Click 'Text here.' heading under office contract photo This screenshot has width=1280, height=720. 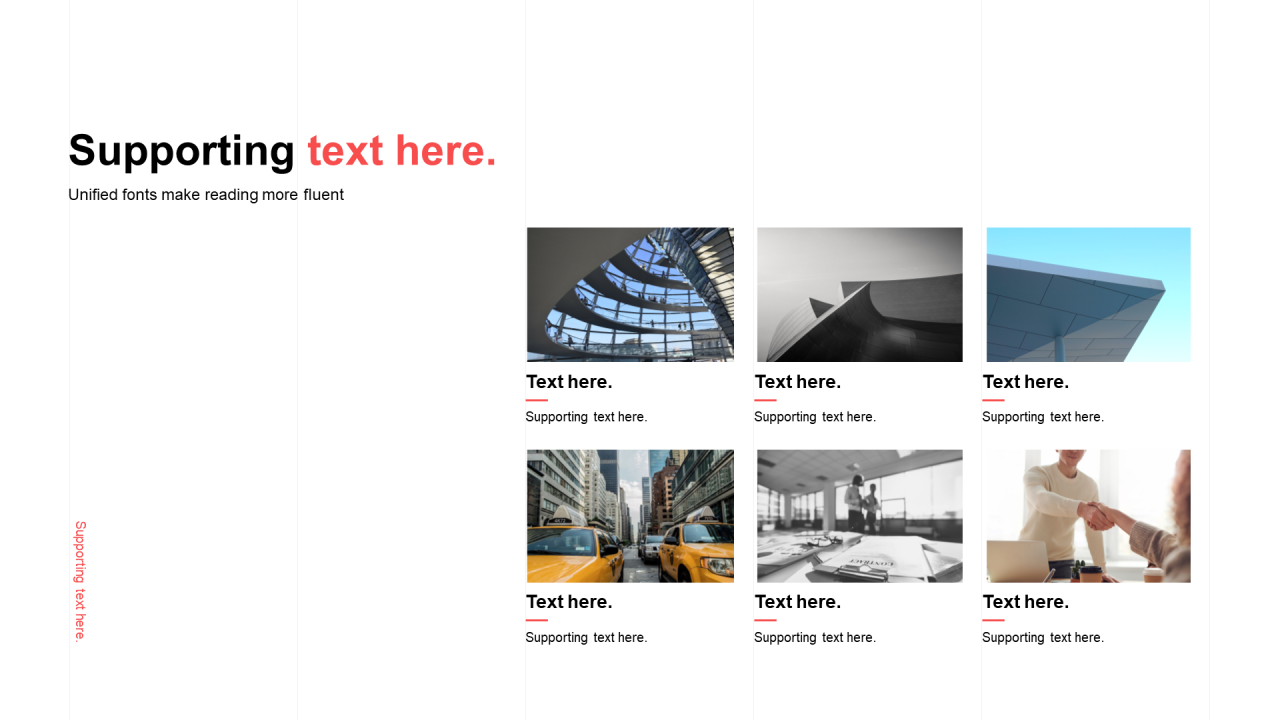[x=798, y=602]
